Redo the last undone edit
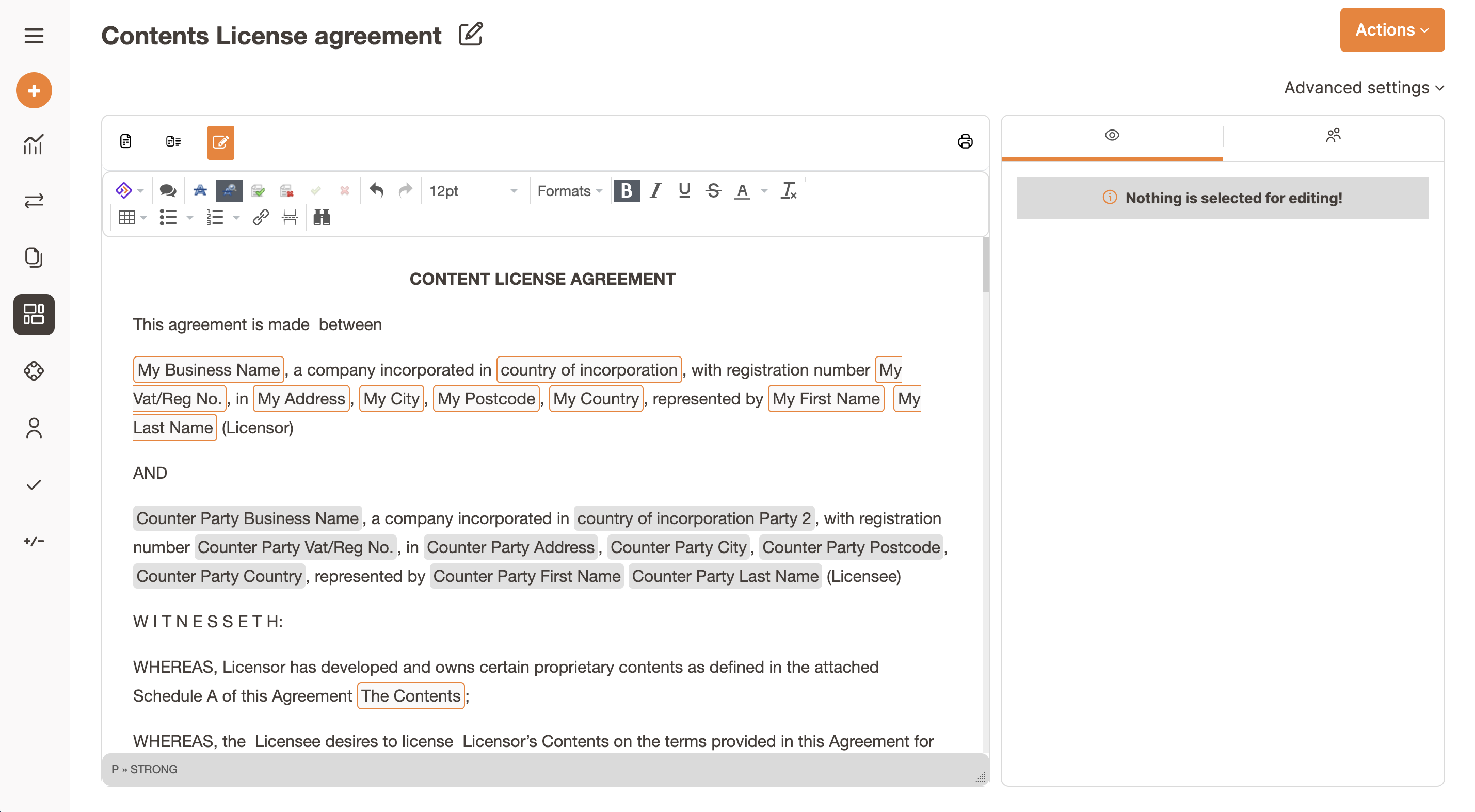The width and height of the screenshot is (1475, 812). (x=406, y=190)
